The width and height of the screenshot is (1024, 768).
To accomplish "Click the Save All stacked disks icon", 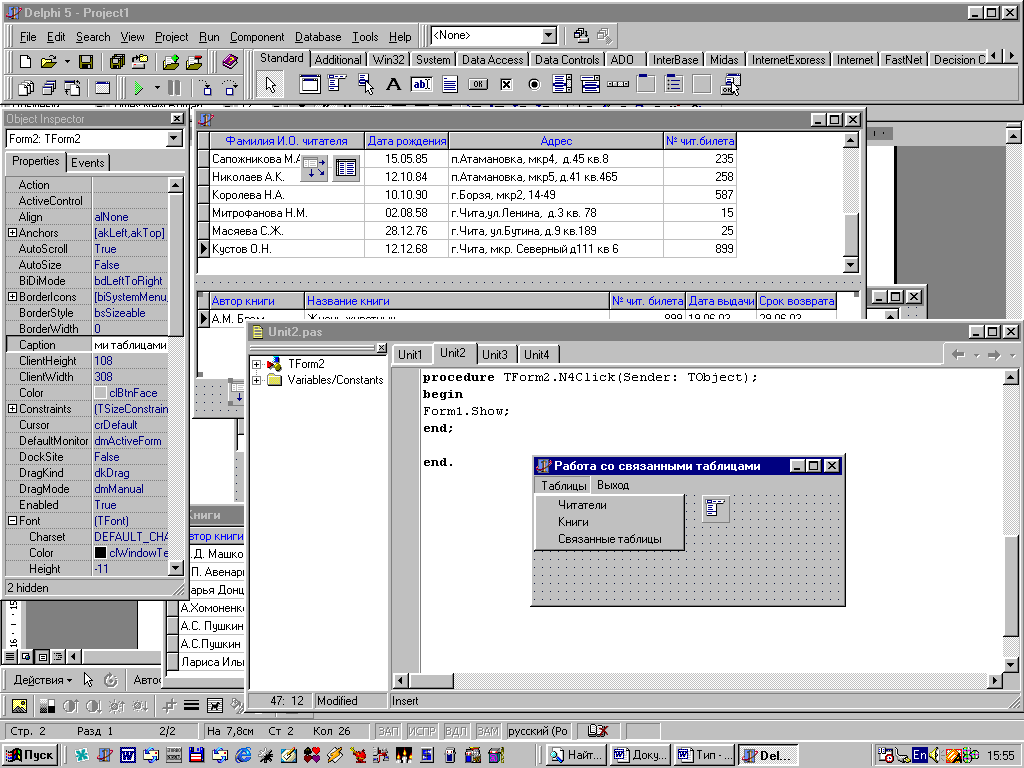I will [118, 61].
